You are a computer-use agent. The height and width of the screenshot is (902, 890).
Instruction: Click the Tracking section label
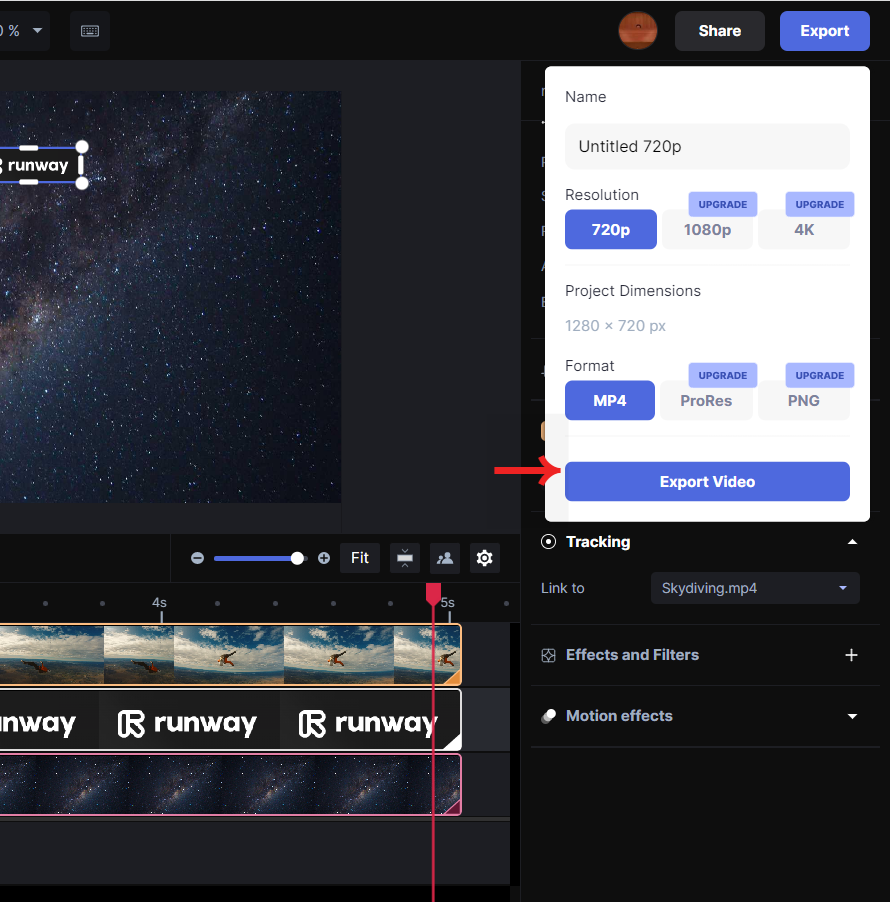pyautogui.click(x=598, y=542)
